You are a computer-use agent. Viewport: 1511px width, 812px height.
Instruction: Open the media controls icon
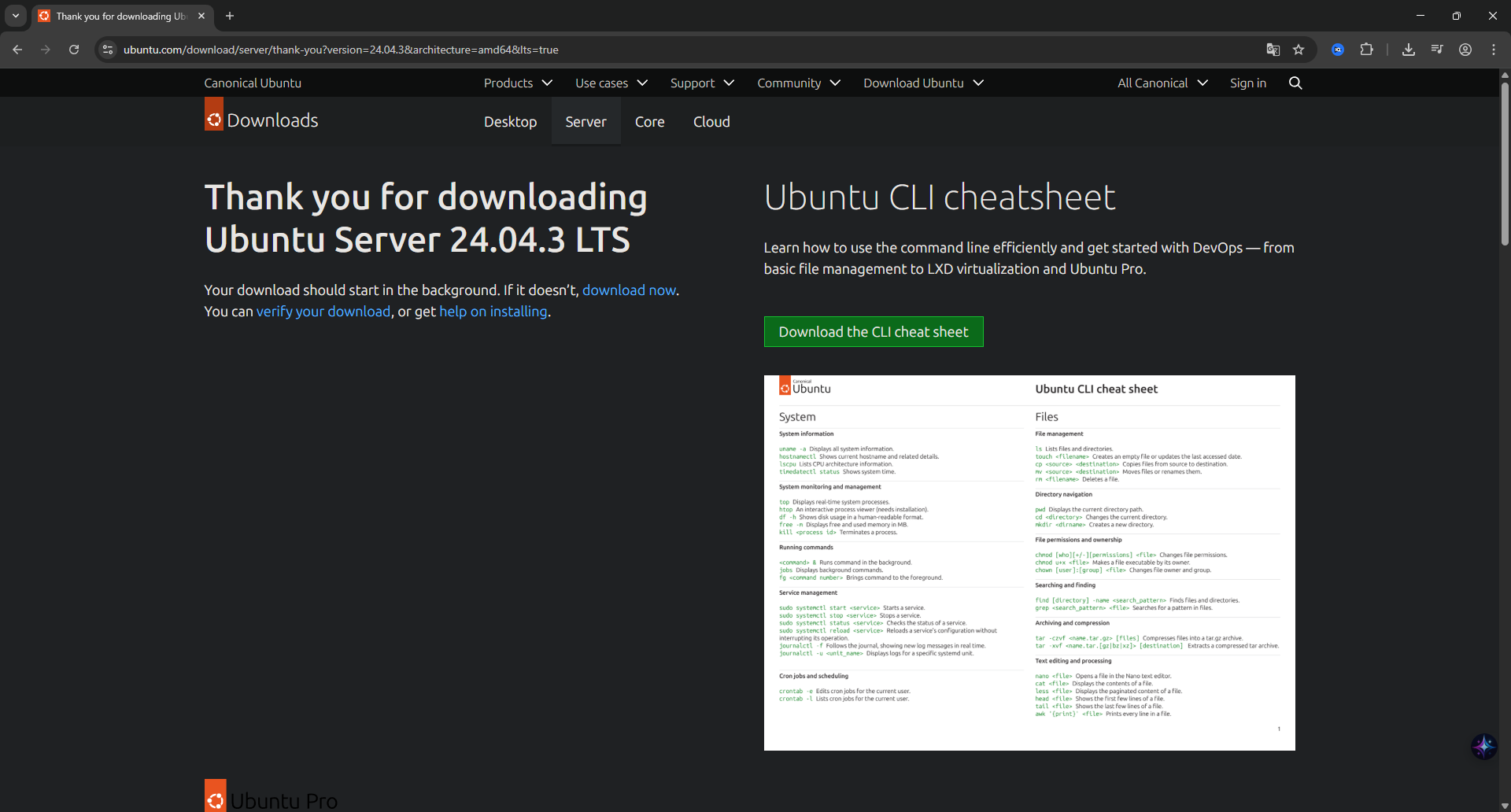[1436, 49]
